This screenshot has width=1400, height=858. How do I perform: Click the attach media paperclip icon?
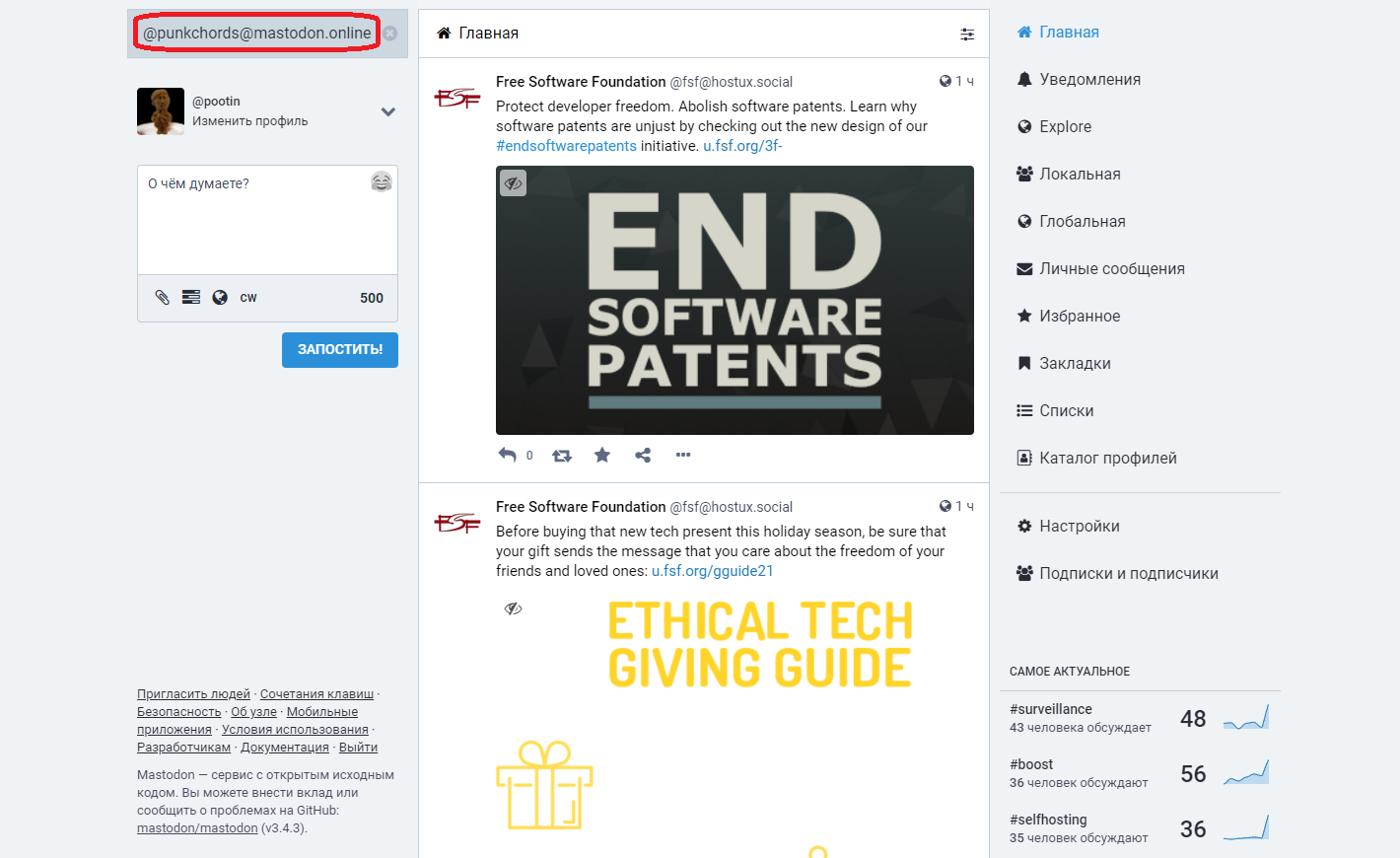163,298
